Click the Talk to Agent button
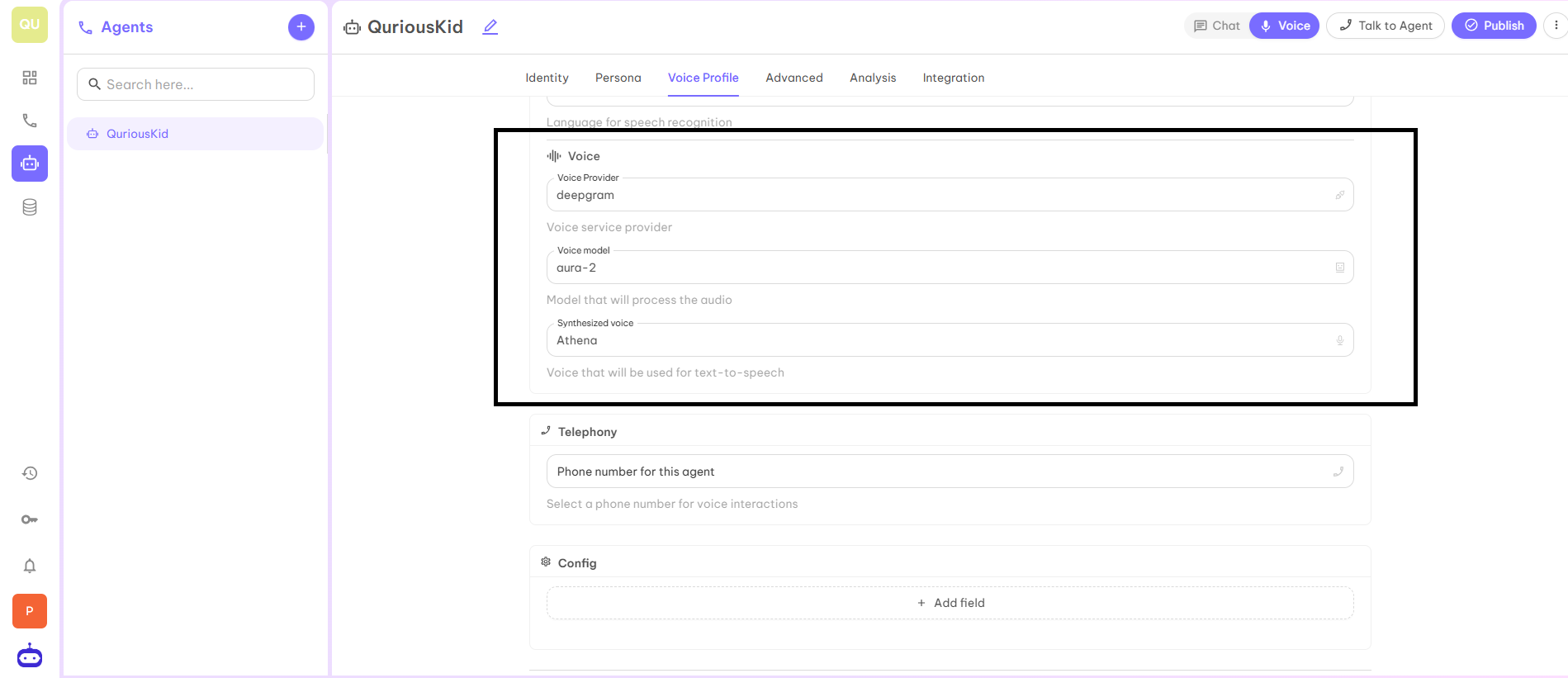This screenshot has width=1568, height=678. click(1386, 26)
